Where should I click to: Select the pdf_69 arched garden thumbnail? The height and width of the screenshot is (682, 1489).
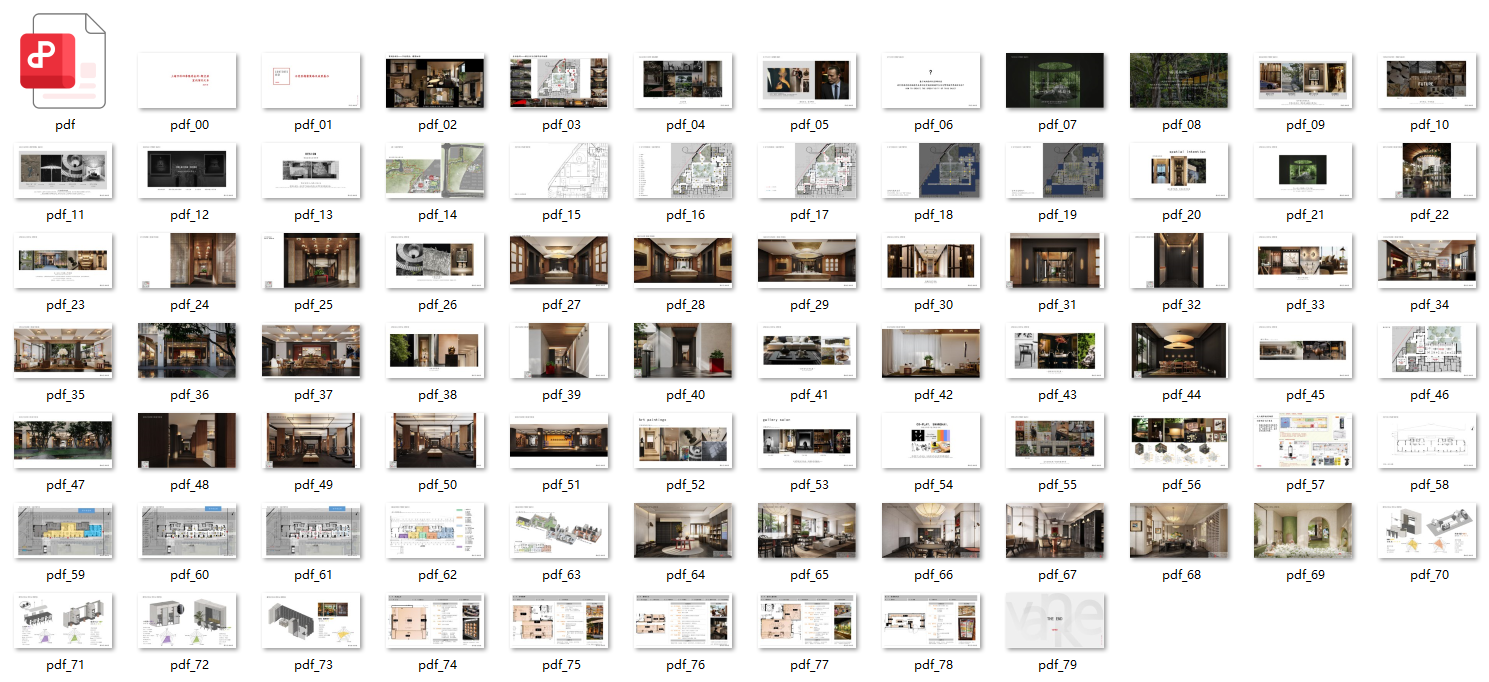[x=1303, y=531]
